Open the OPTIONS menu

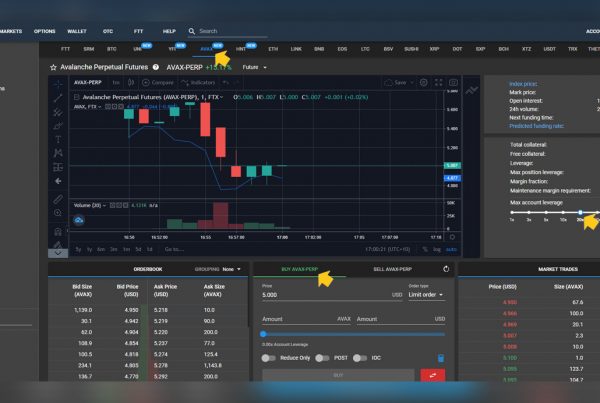pos(44,31)
